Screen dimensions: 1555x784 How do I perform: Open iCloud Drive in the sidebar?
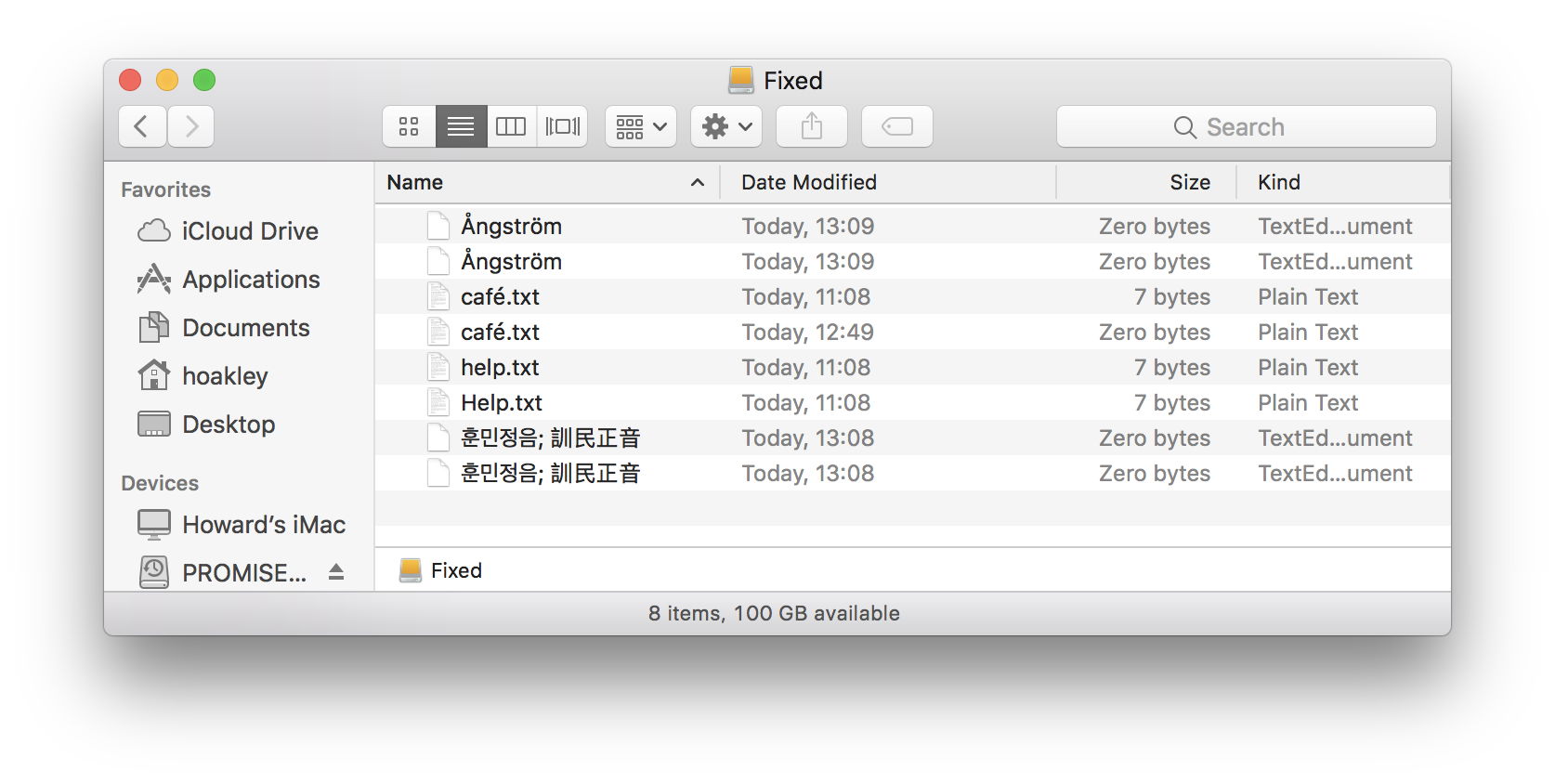(x=249, y=231)
